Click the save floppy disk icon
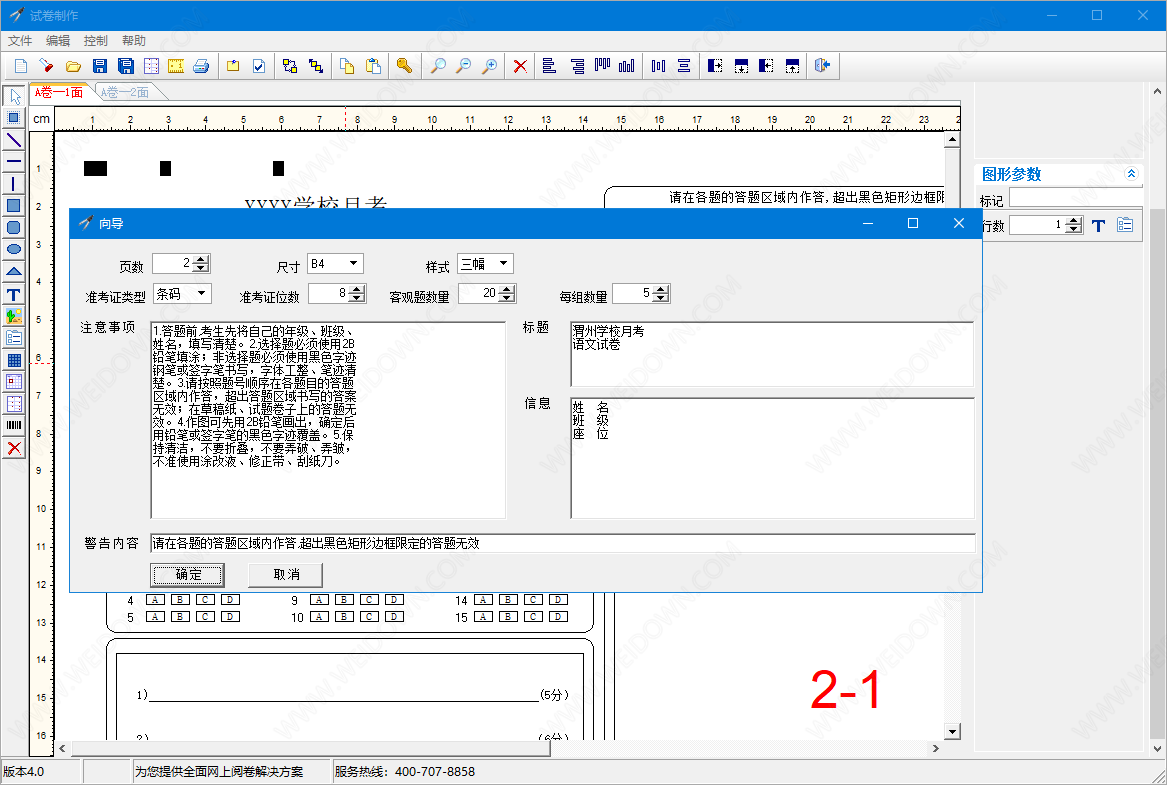 pyautogui.click(x=100, y=66)
